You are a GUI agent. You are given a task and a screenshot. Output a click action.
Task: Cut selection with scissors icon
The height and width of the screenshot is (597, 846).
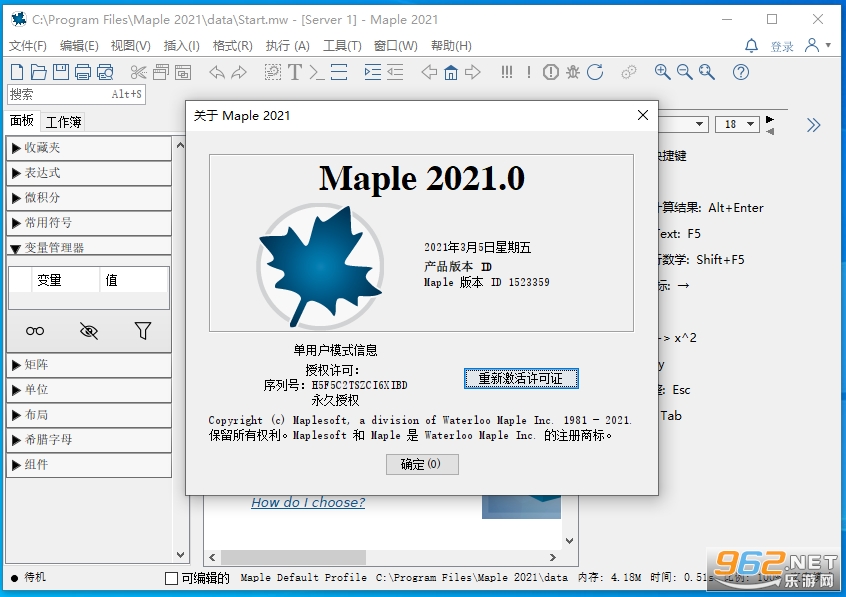coord(139,72)
